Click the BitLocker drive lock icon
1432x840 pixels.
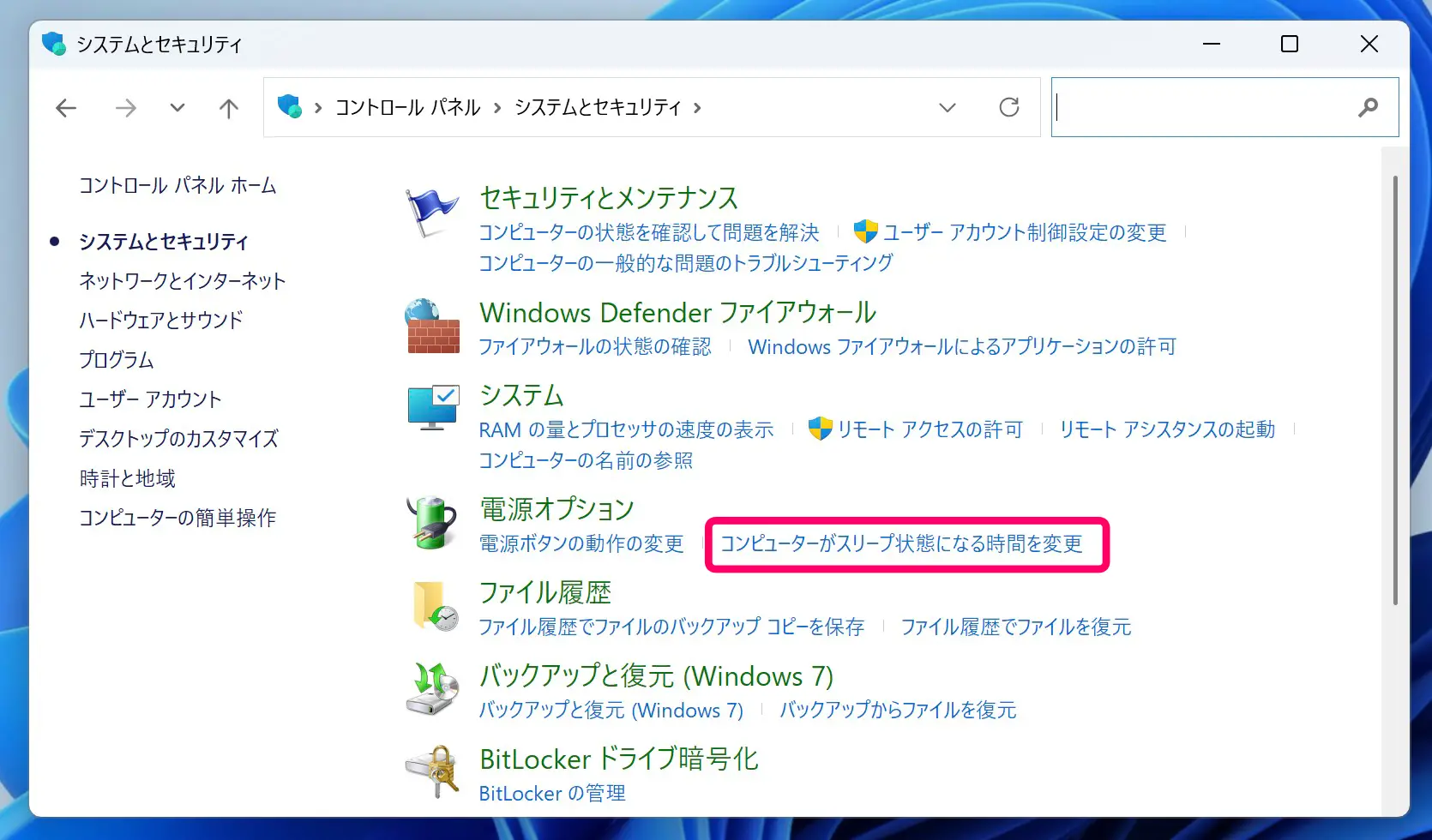pos(432,772)
